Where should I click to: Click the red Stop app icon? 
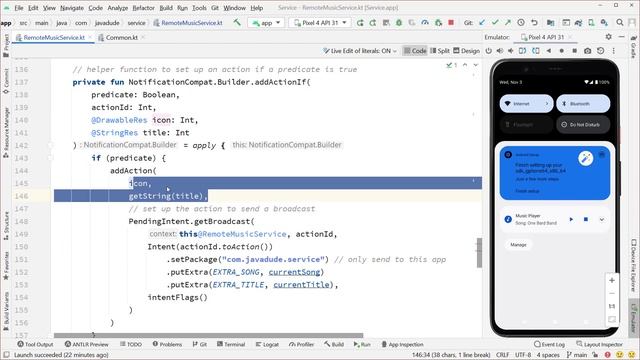[x=451, y=23]
